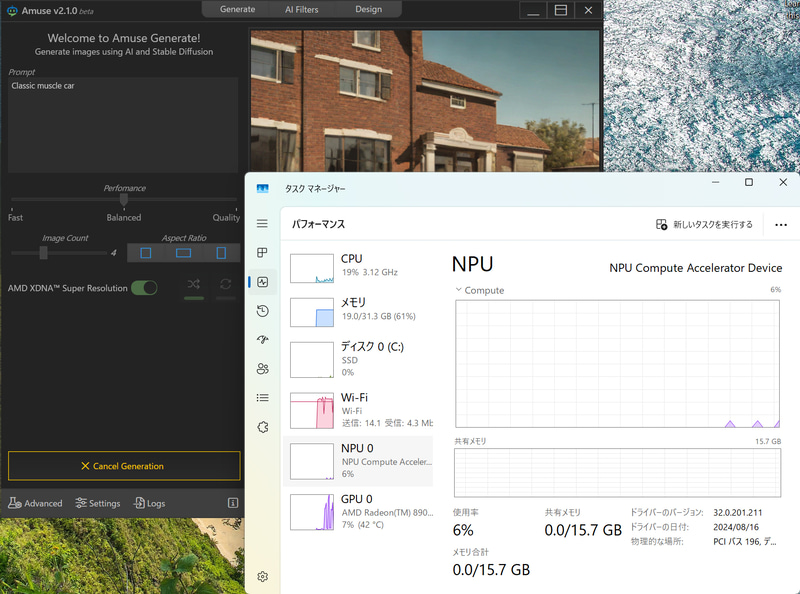Switch to the Generate tab in Amuse
The height and width of the screenshot is (594, 800).
click(237, 9)
